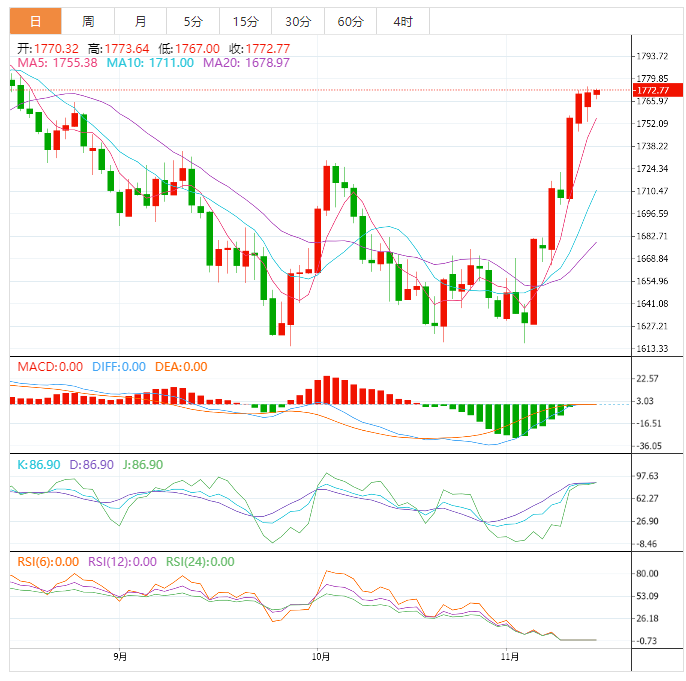Image resolution: width=686 pixels, height=681 pixels.
Task: Open the 60分 interval tab
Action: (350, 21)
